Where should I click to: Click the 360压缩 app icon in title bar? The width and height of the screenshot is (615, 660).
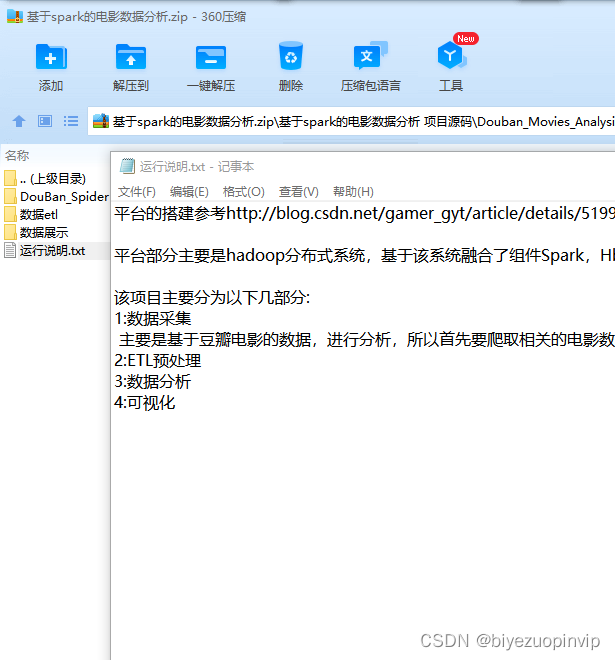point(15,16)
